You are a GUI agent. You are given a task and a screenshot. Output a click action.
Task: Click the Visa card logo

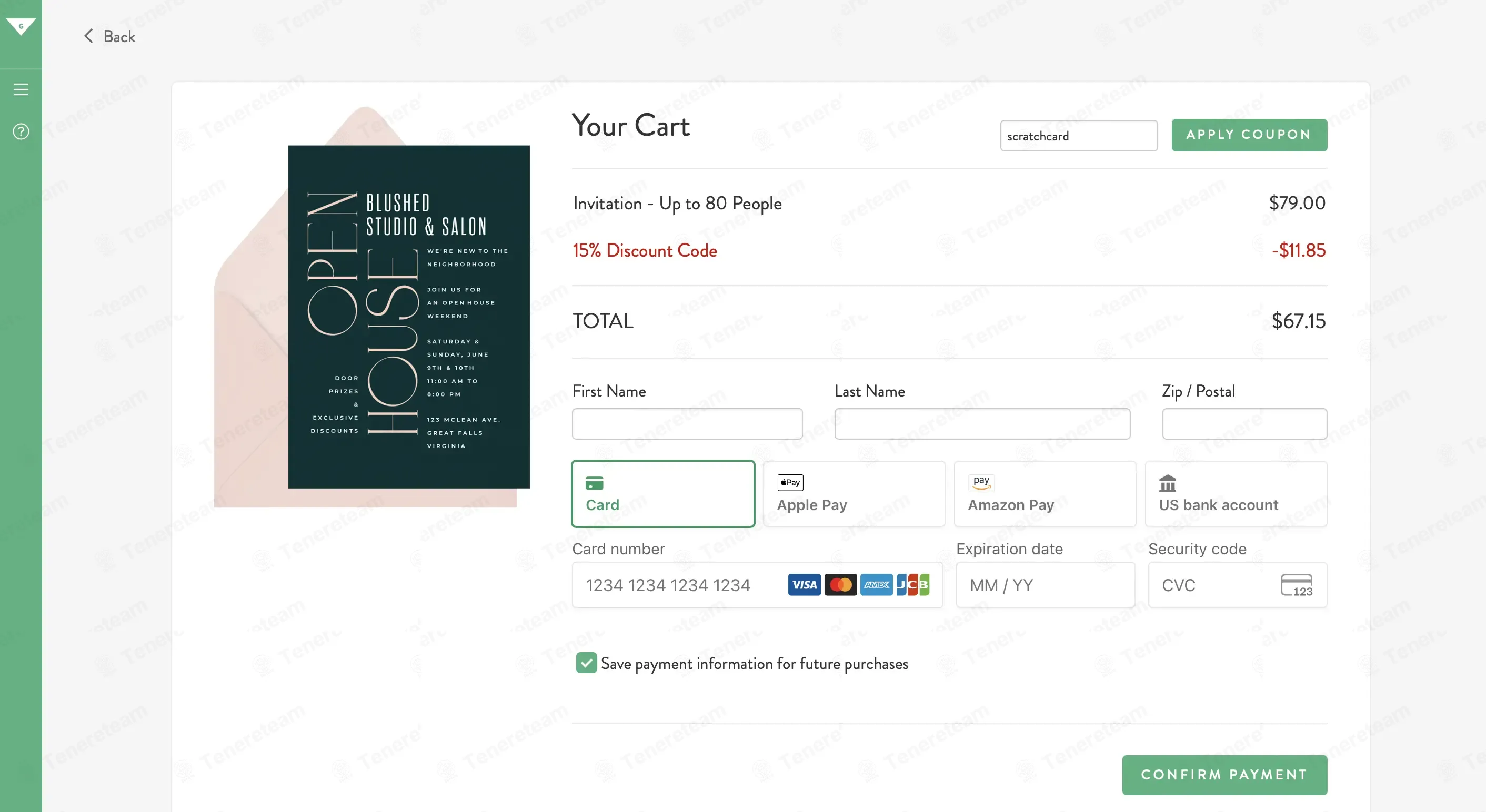804,585
